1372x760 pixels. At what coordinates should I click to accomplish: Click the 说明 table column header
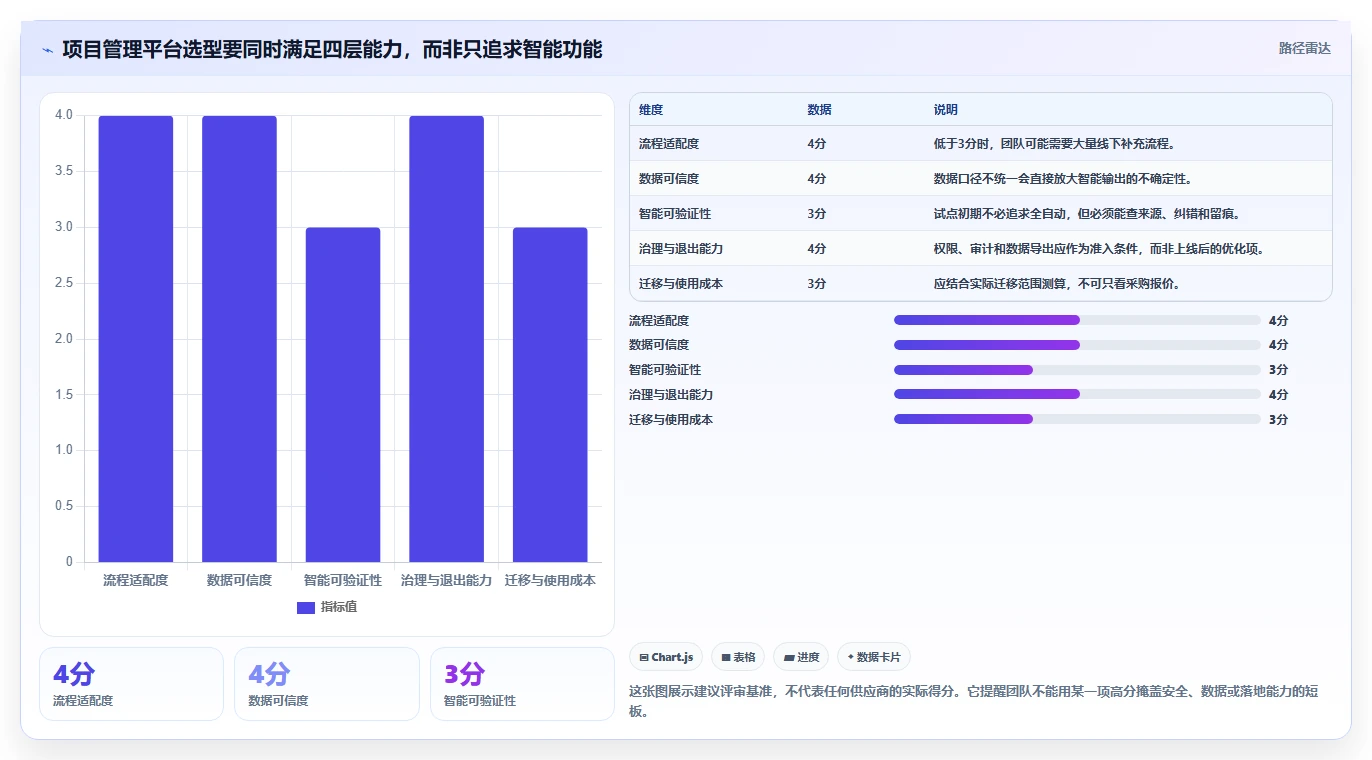click(946, 110)
